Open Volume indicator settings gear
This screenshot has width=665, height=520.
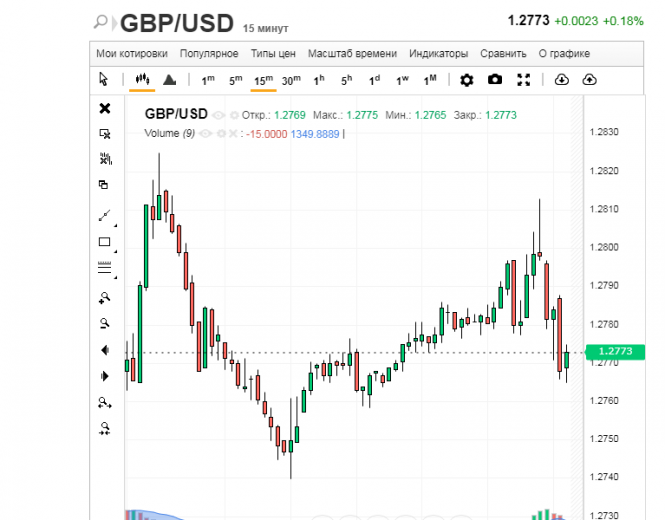(221, 134)
